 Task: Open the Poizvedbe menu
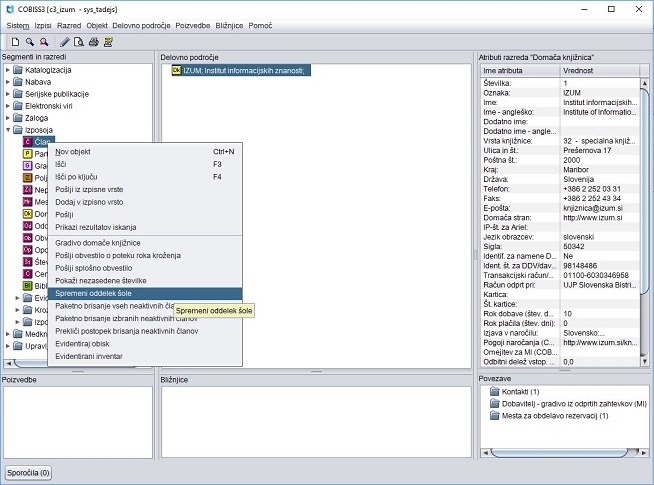193,26
